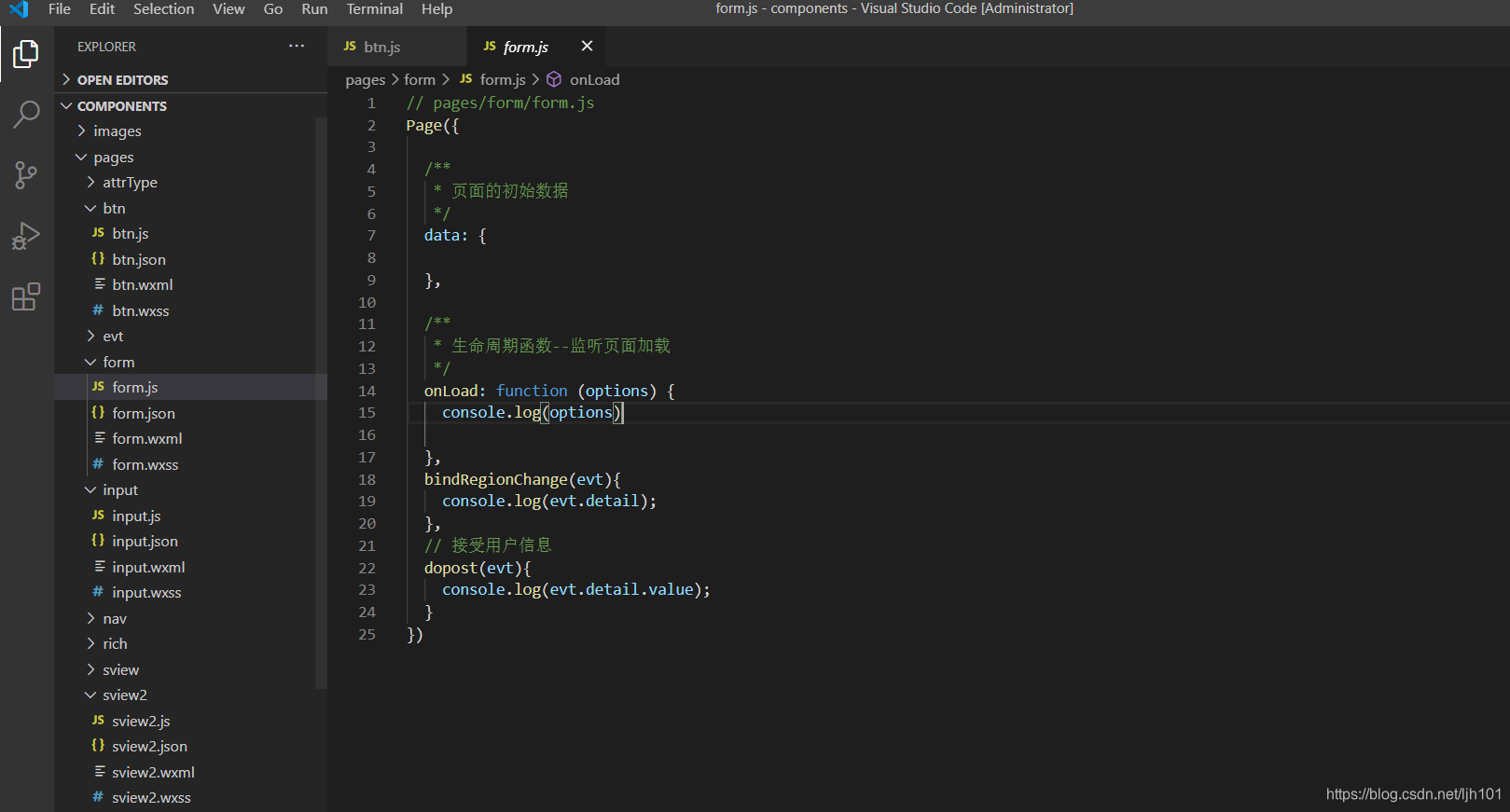Click the VS Code logo icon

(x=19, y=9)
